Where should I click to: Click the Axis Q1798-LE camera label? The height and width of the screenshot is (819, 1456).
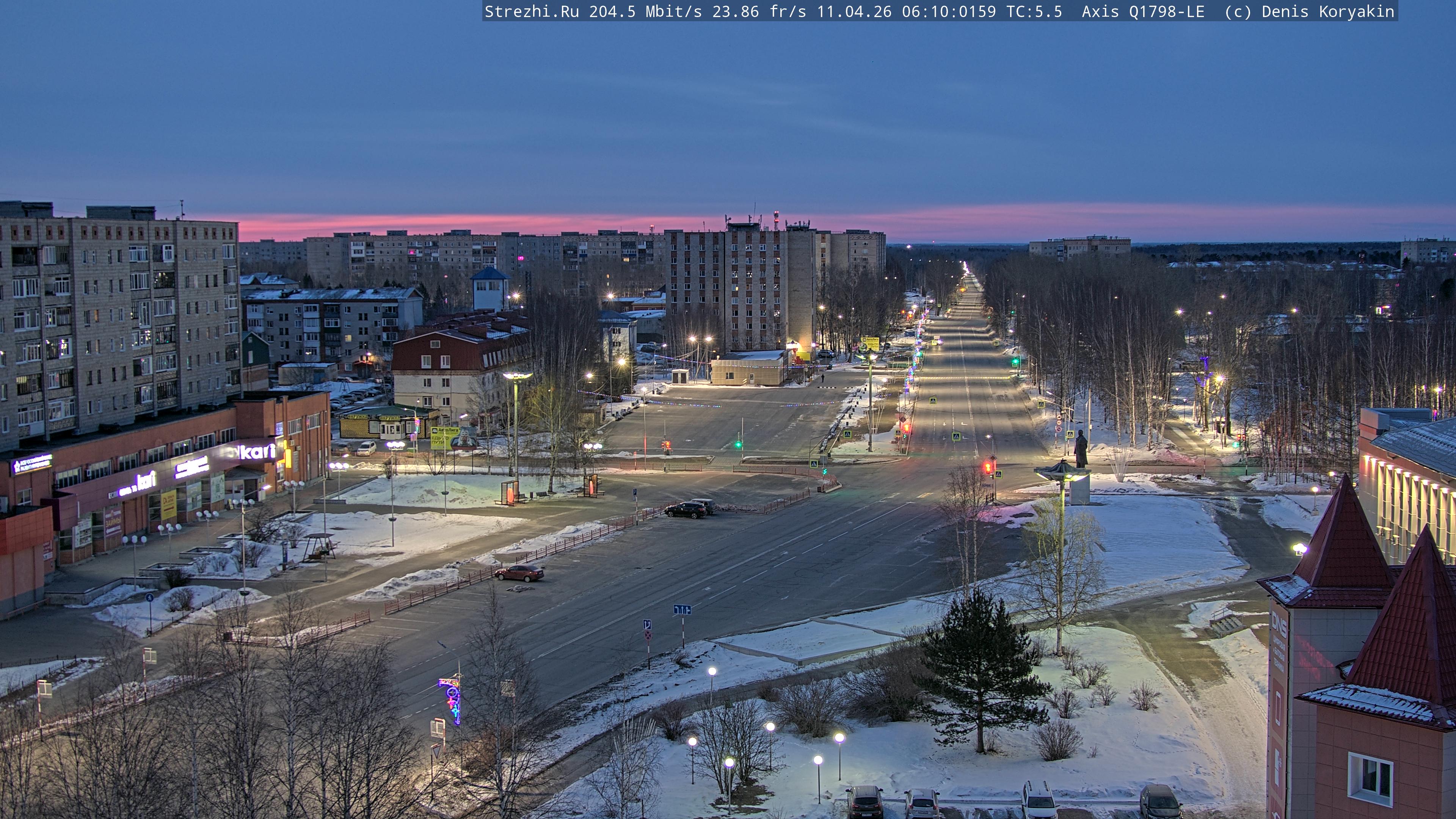click(1143, 11)
